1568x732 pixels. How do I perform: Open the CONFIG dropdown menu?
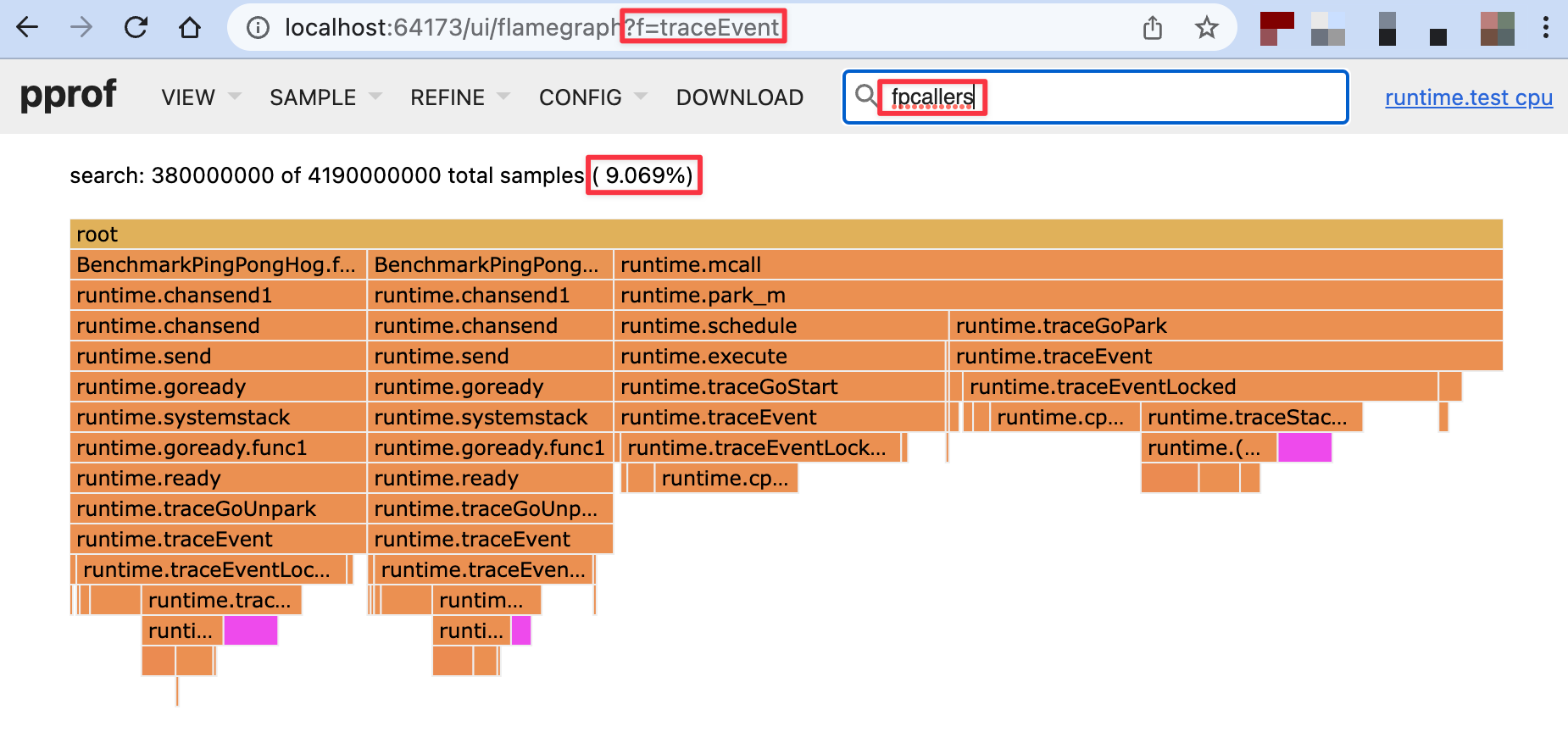tap(593, 97)
